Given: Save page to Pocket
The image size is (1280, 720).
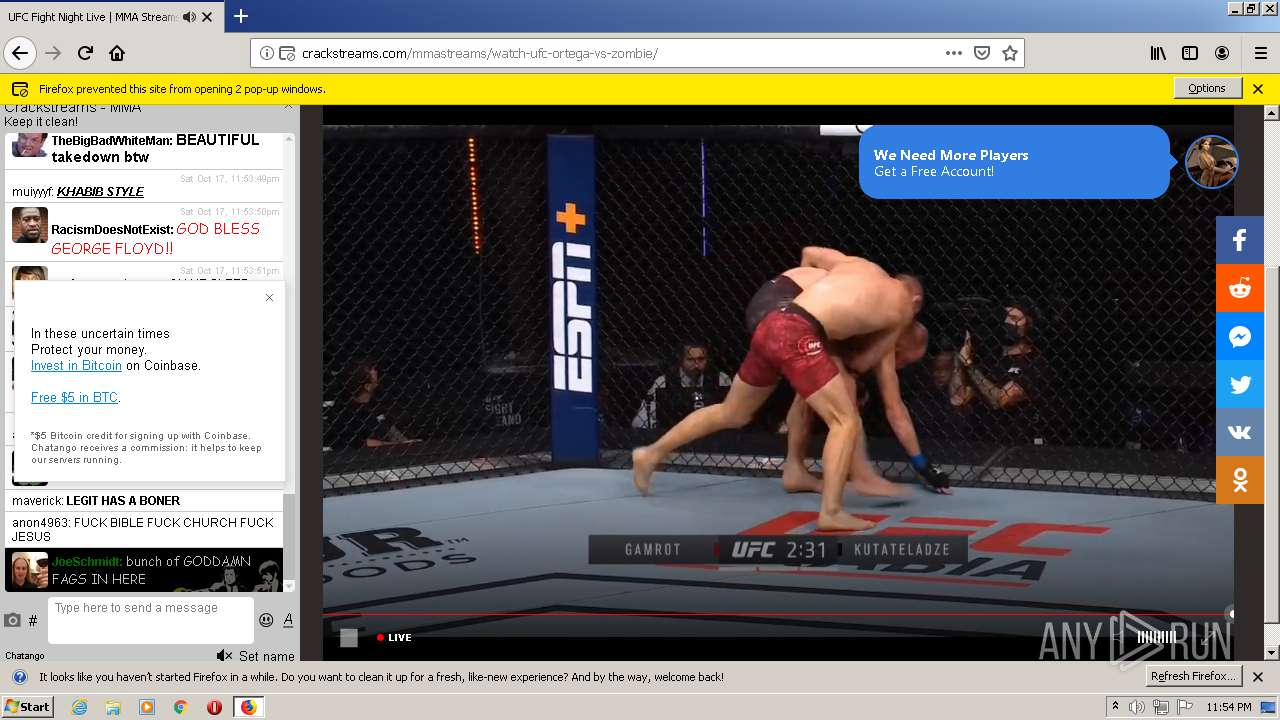Looking at the screenshot, I should point(982,53).
